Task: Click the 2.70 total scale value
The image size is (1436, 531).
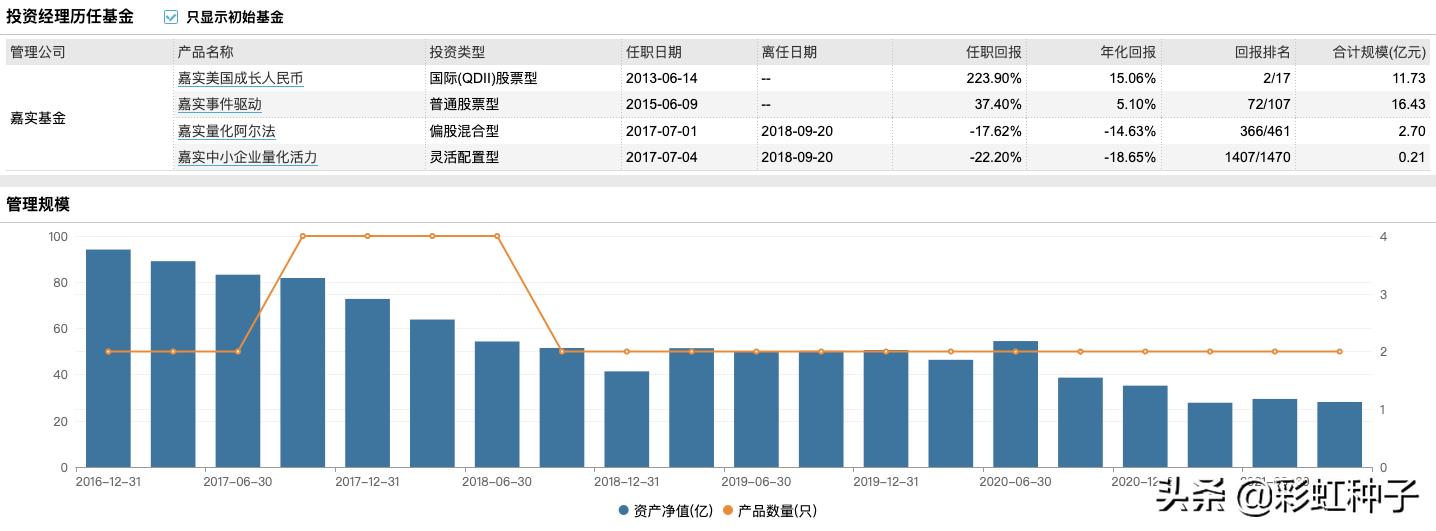Action: [1411, 131]
